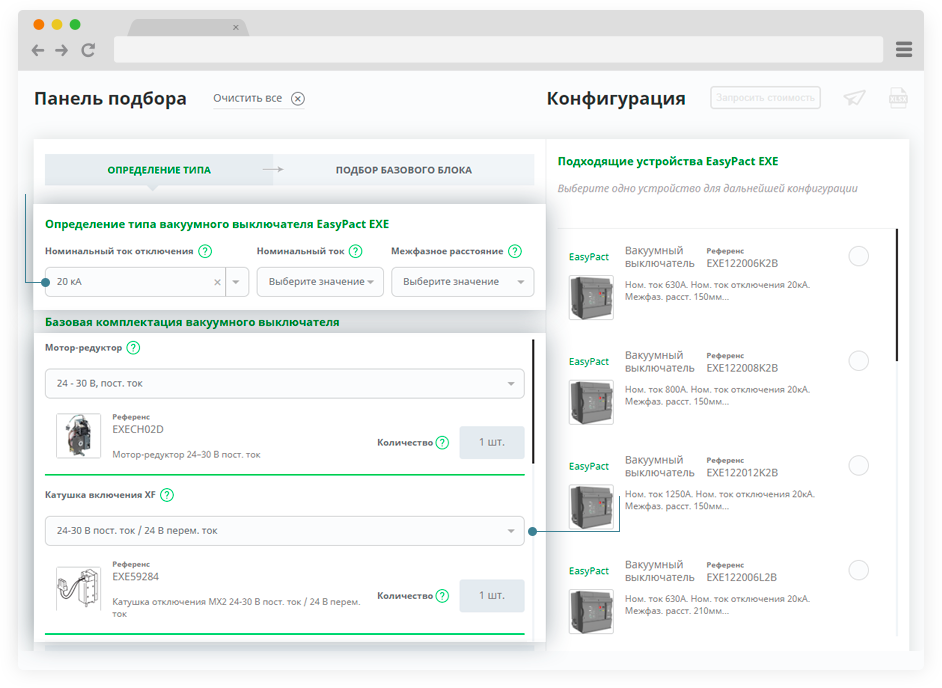Click the browser address bar
The image size is (942, 688).
tap(498, 49)
